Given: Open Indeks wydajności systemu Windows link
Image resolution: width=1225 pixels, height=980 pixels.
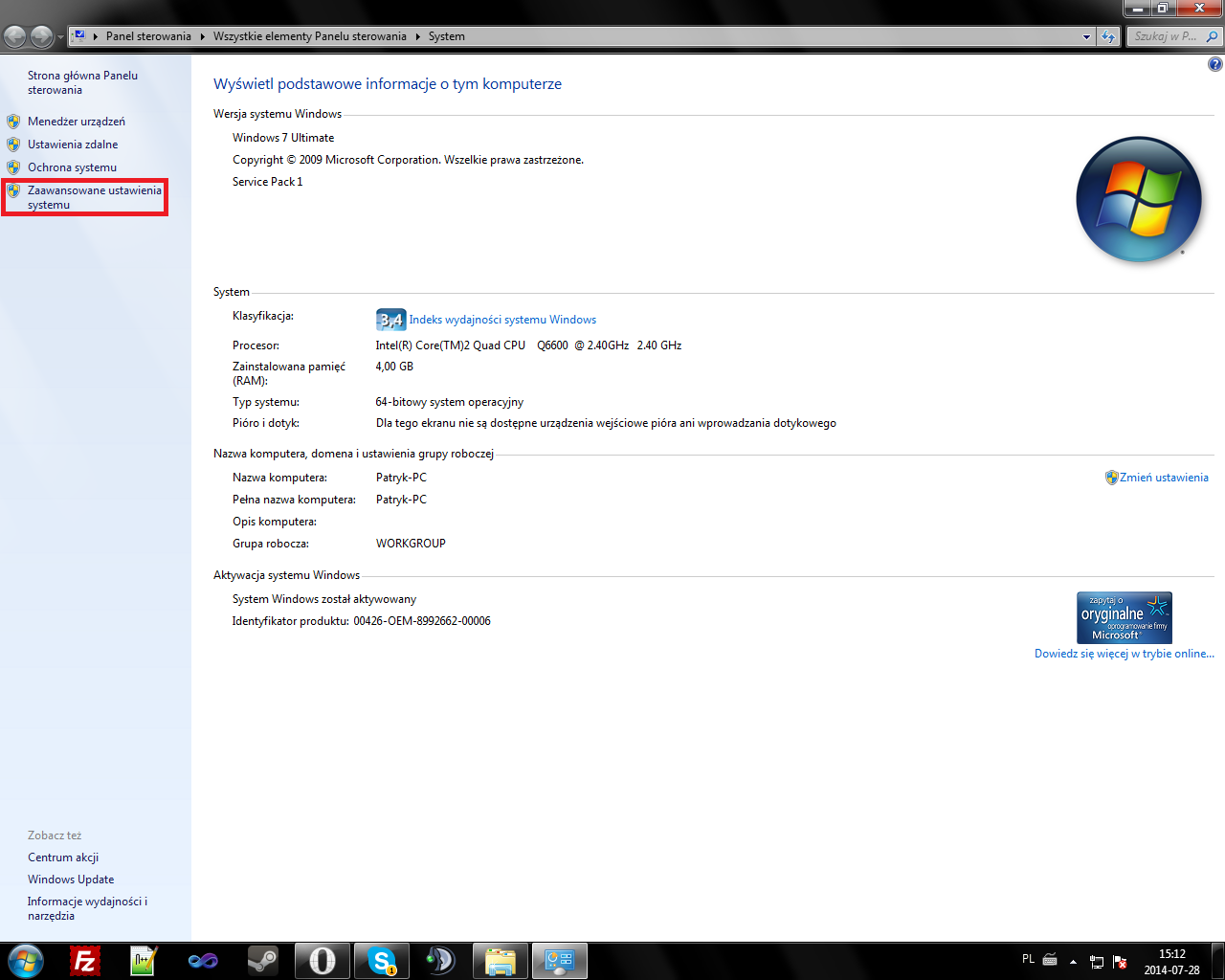Looking at the screenshot, I should [x=502, y=320].
